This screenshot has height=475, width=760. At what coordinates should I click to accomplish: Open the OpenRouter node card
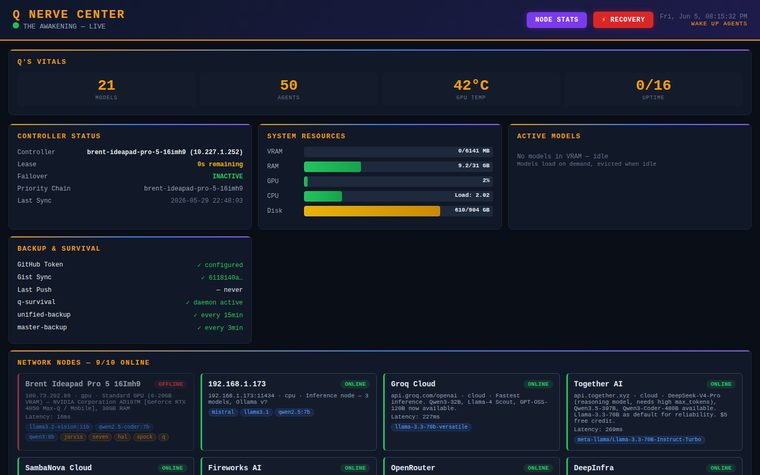471,466
